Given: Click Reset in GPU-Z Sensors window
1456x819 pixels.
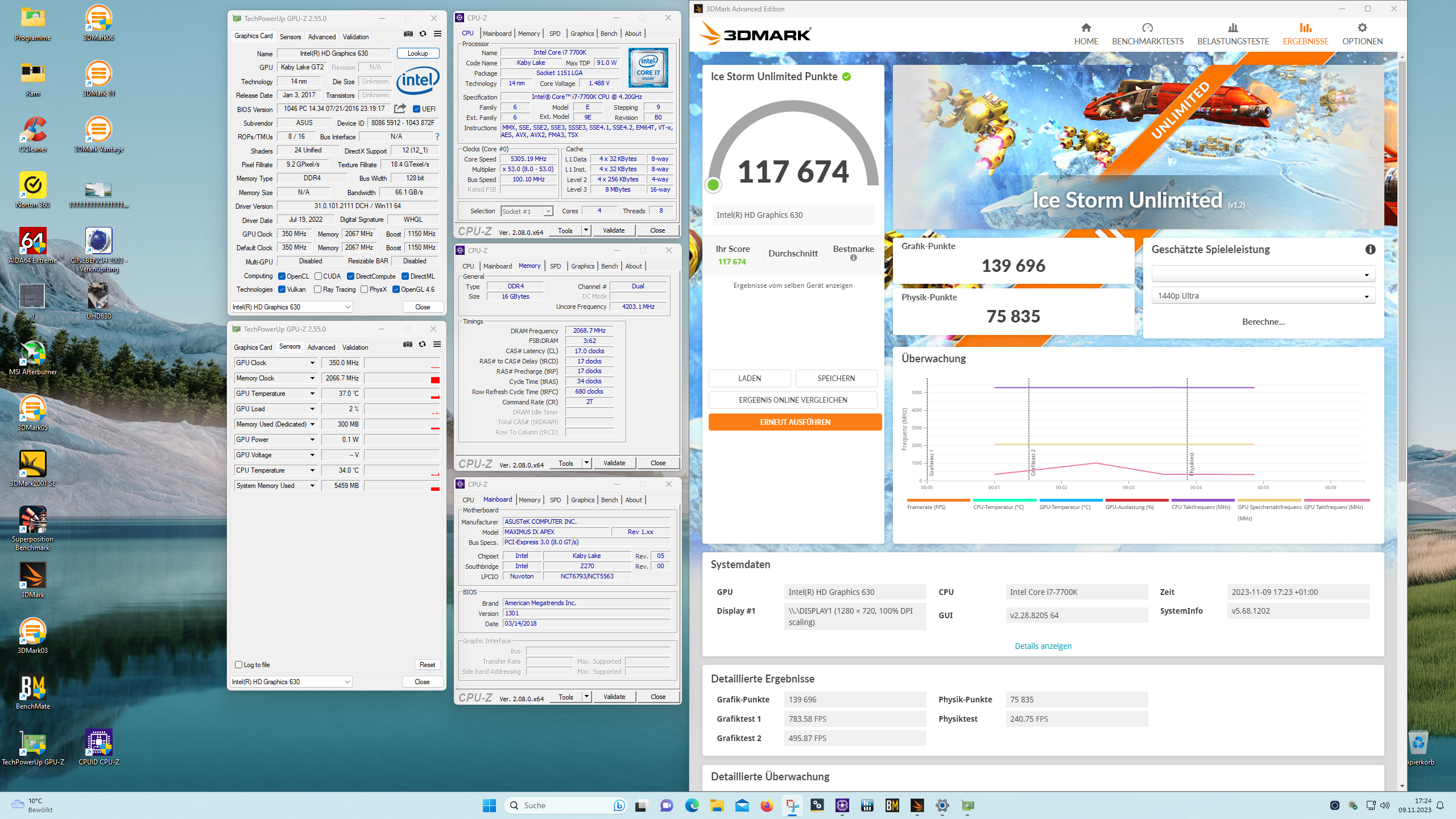Looking at the screenshot, I should point(427,665).
